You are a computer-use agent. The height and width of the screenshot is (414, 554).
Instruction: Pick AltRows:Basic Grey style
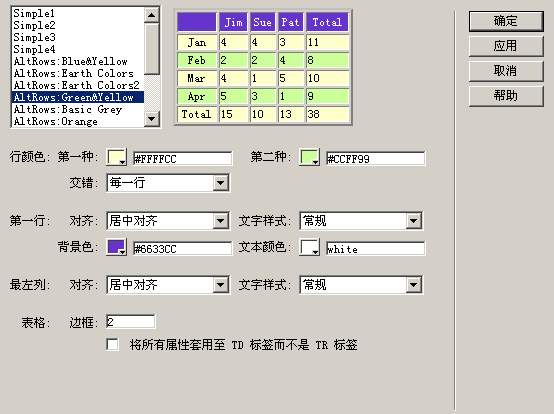point(78,110)
